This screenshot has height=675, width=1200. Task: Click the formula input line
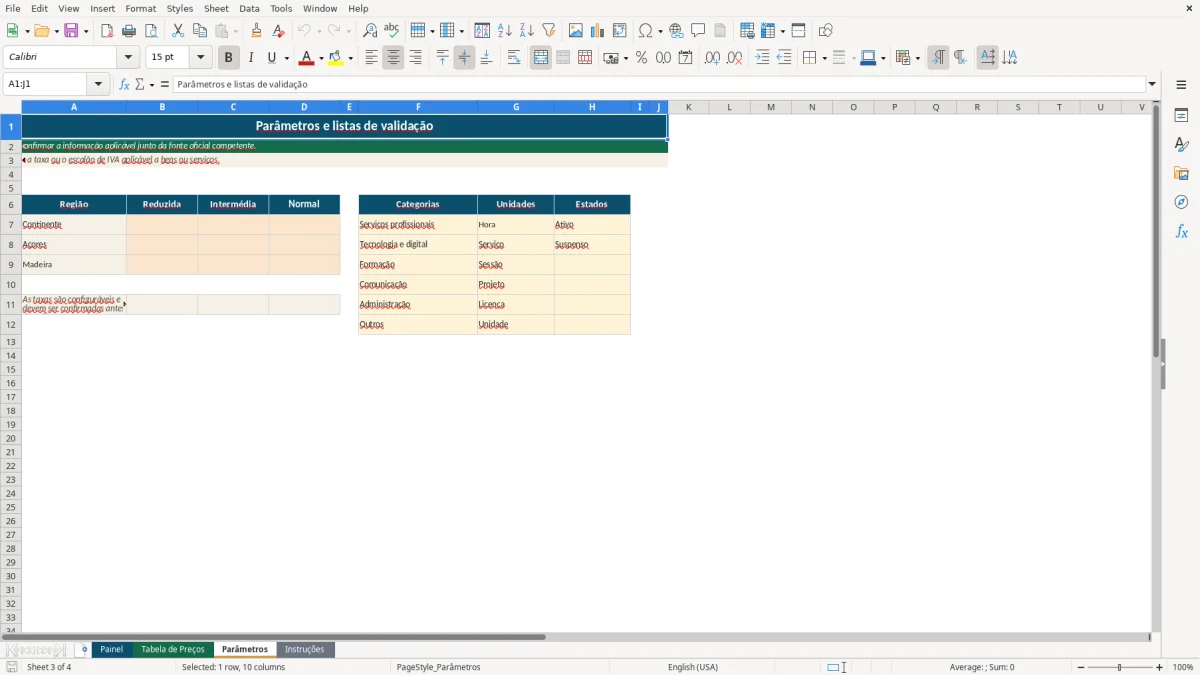pos(659,85)
